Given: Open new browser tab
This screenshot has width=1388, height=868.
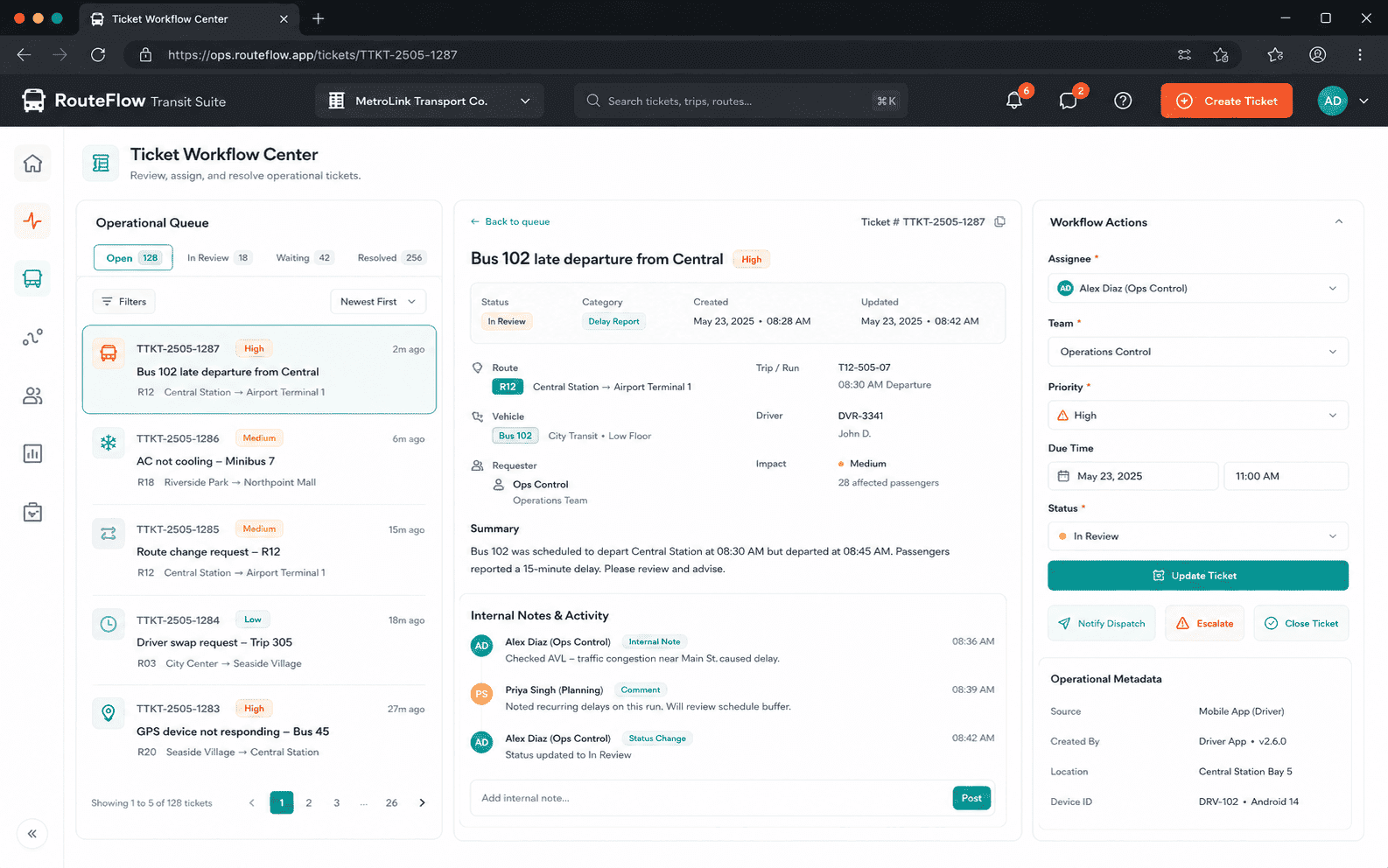Looking at the screenshot, I should tap(319, 18).
